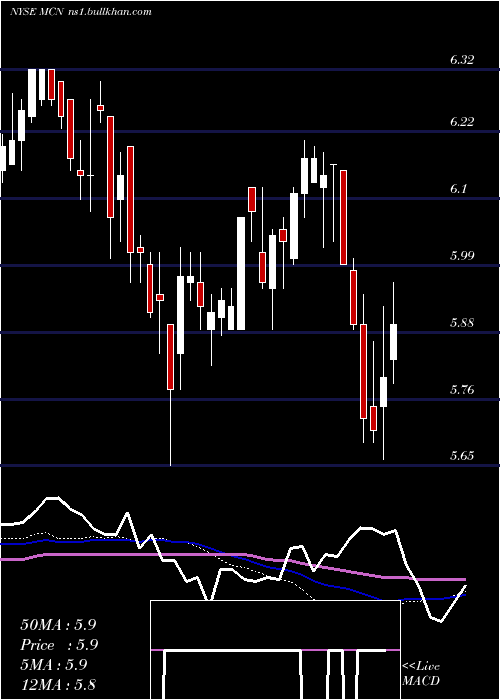Click the 5.88 price level label
This screenshot has width=500, height=700.
[462, 323]
